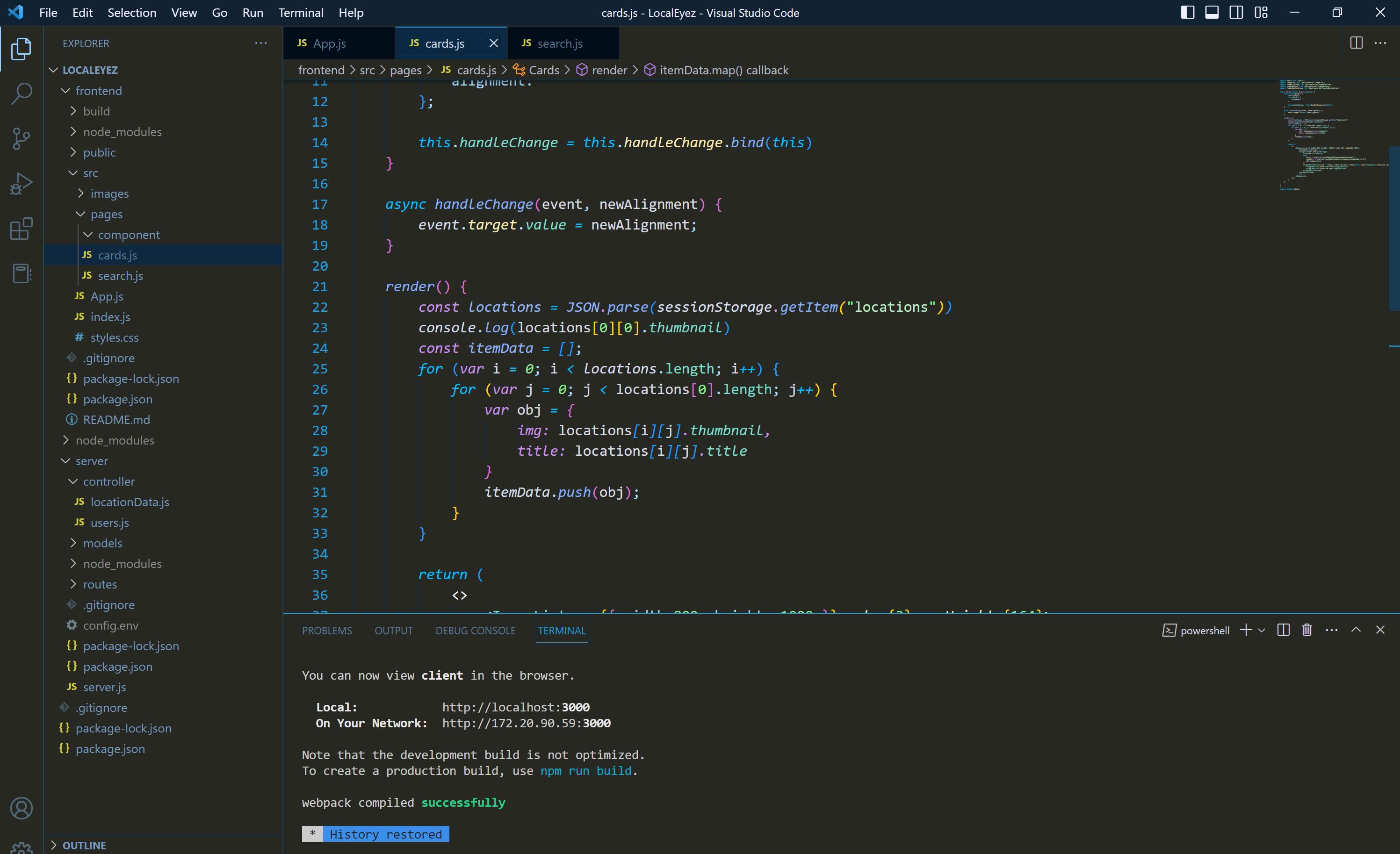
Task: Split the terminal panel
Action: point(1283,630)
